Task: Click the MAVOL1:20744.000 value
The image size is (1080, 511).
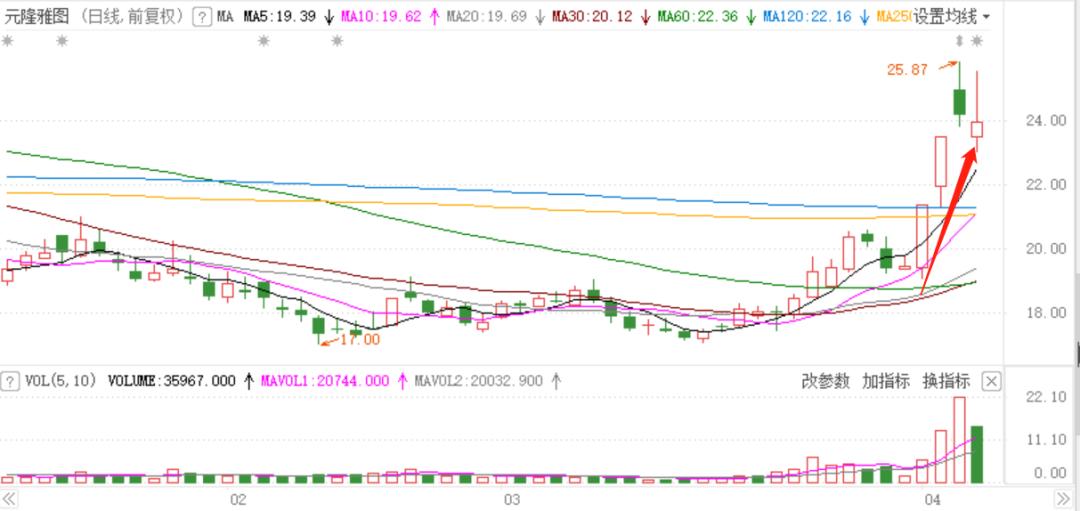Action: click(325, 381)
